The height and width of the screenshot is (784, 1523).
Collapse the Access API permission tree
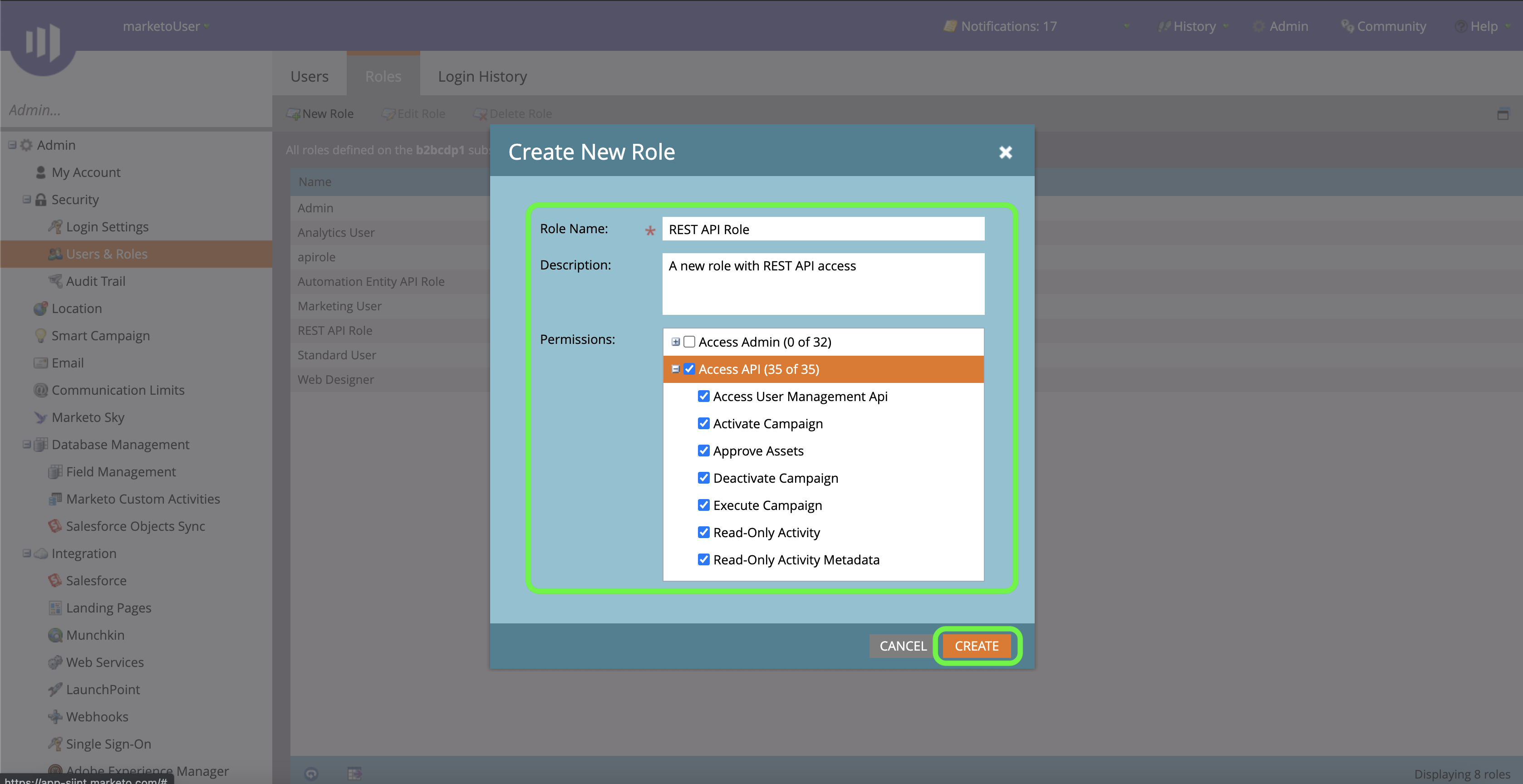coord(675,369)
